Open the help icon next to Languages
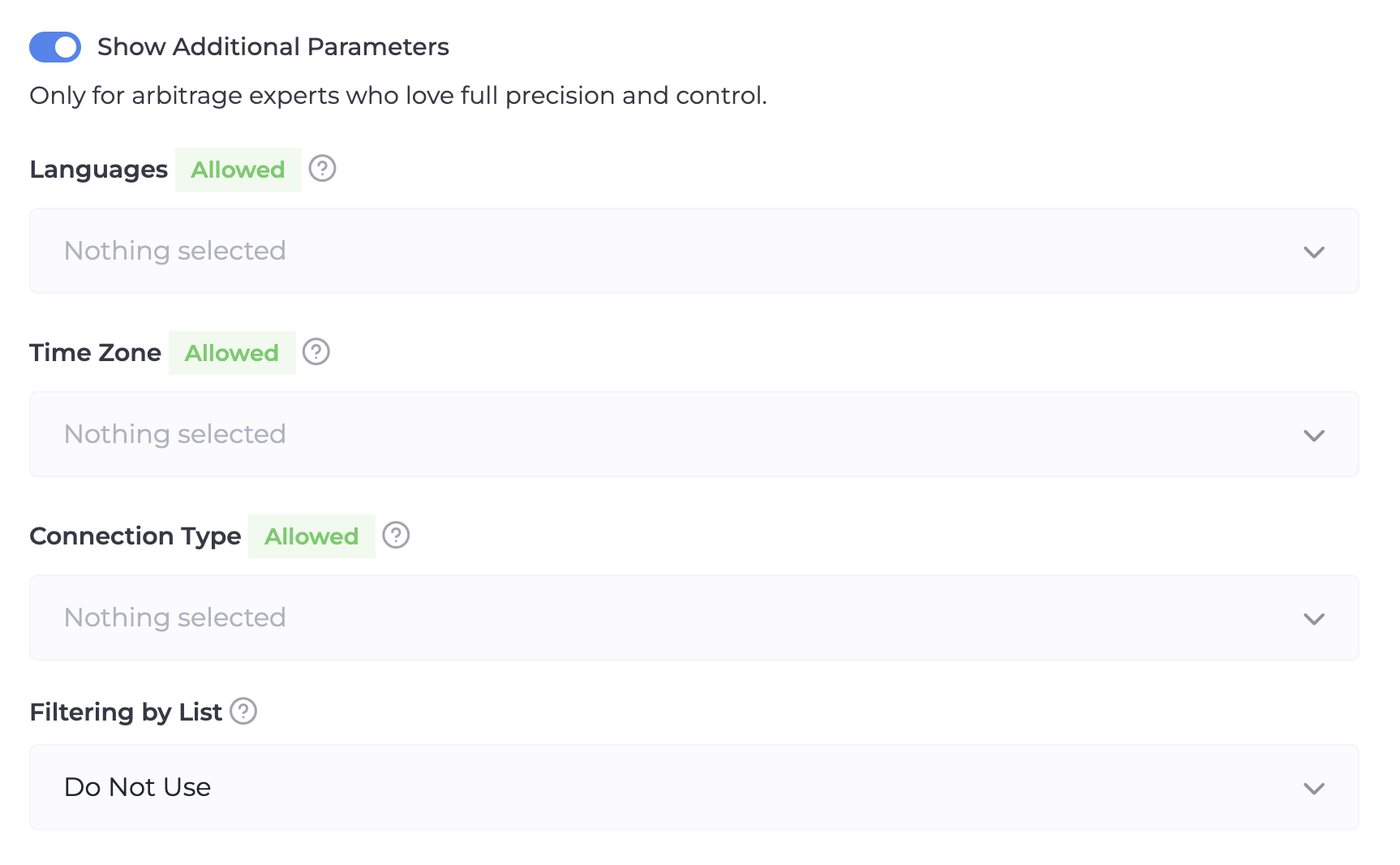1400x865 pixels. point(322,169)
